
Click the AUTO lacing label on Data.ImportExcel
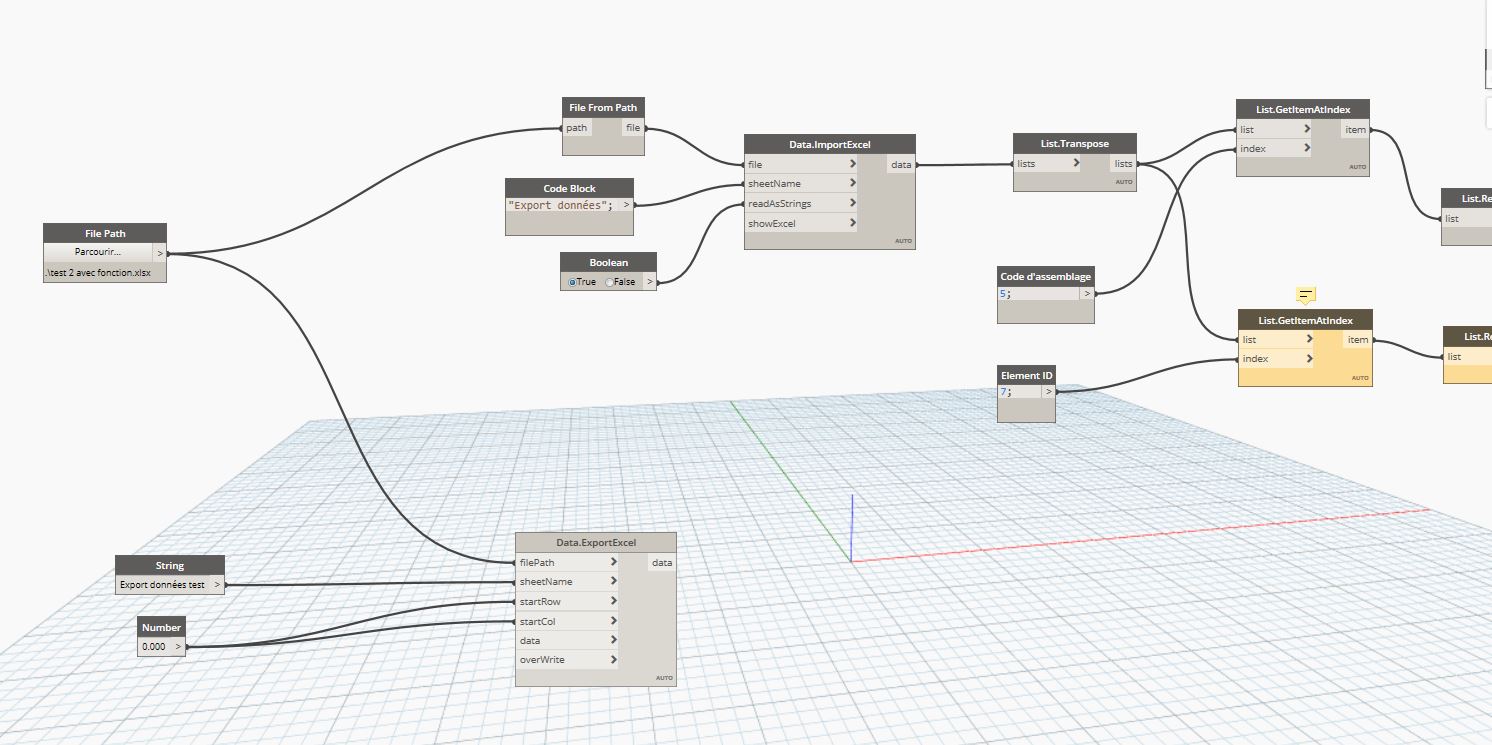(902, 242)
